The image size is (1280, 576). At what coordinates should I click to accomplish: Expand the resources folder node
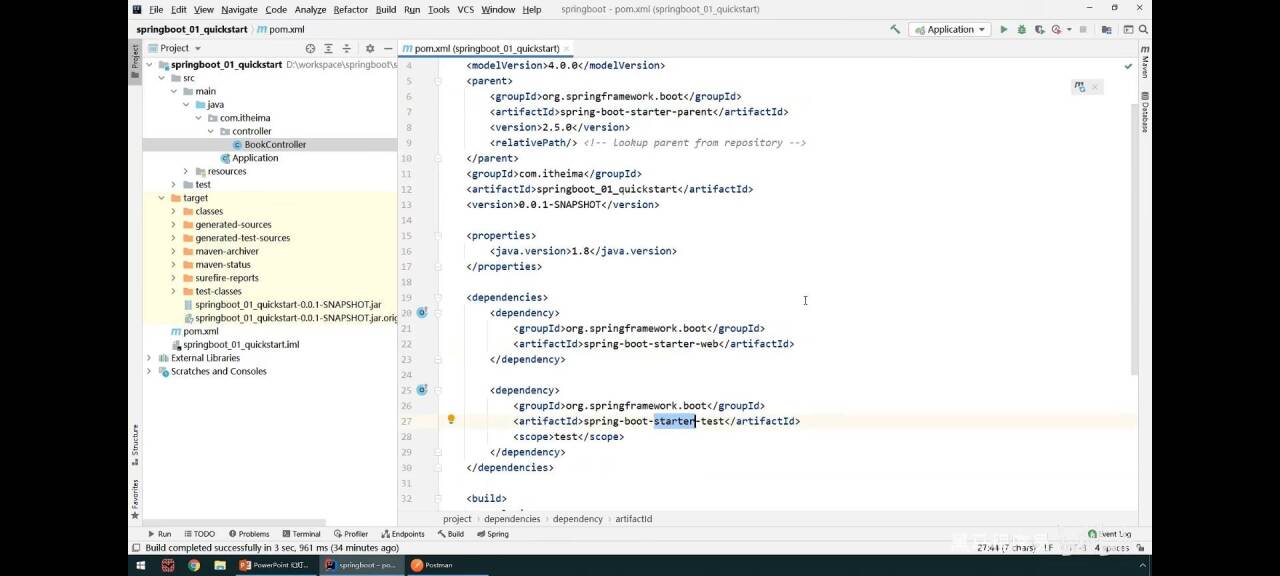186,171
